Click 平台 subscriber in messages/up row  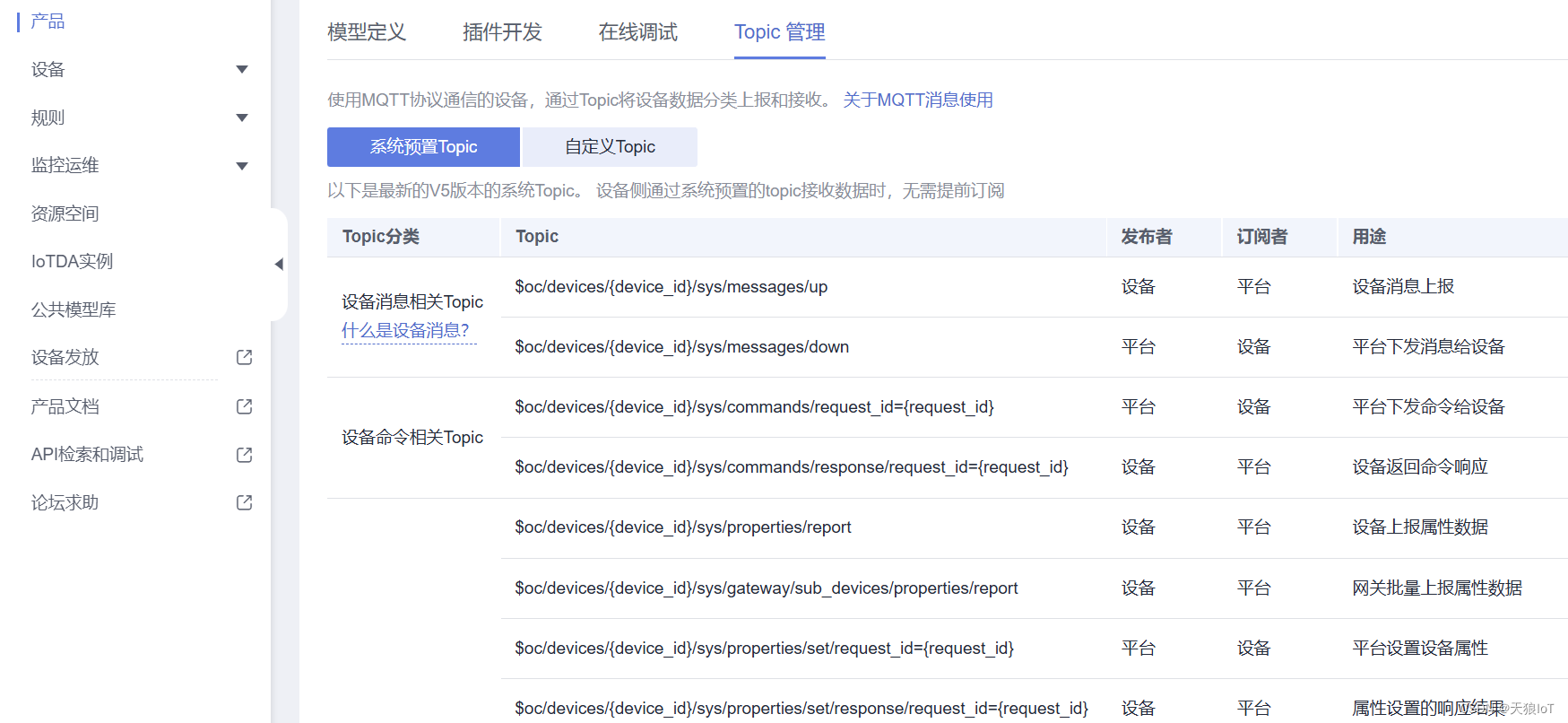(1254, 287)
